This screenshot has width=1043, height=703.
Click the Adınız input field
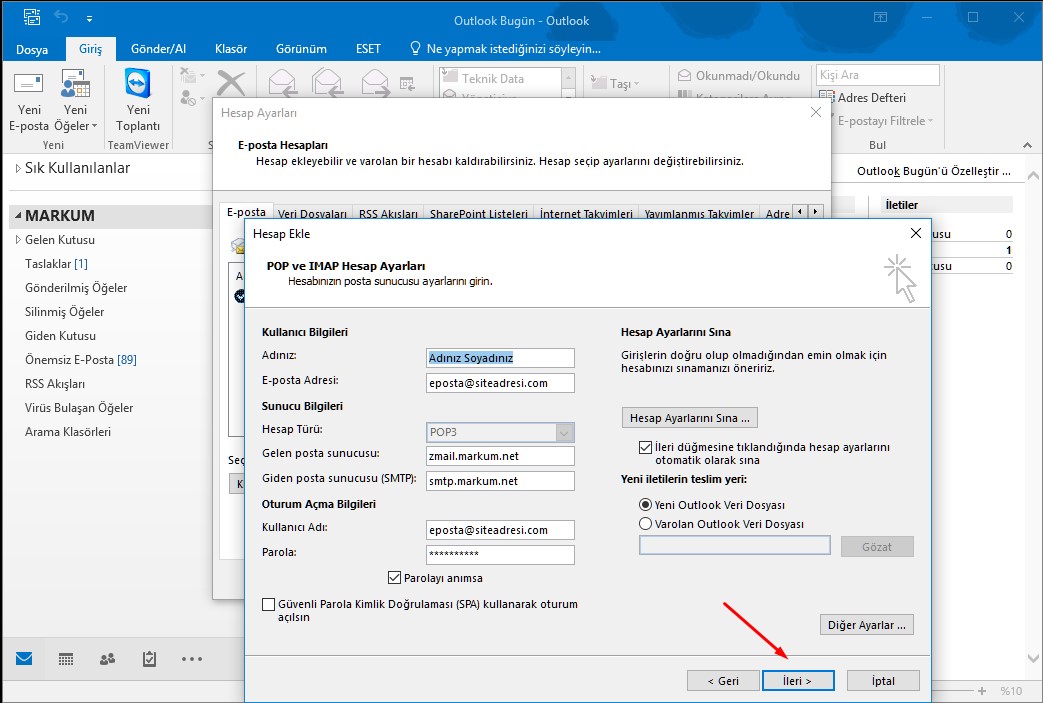[500, 358]
